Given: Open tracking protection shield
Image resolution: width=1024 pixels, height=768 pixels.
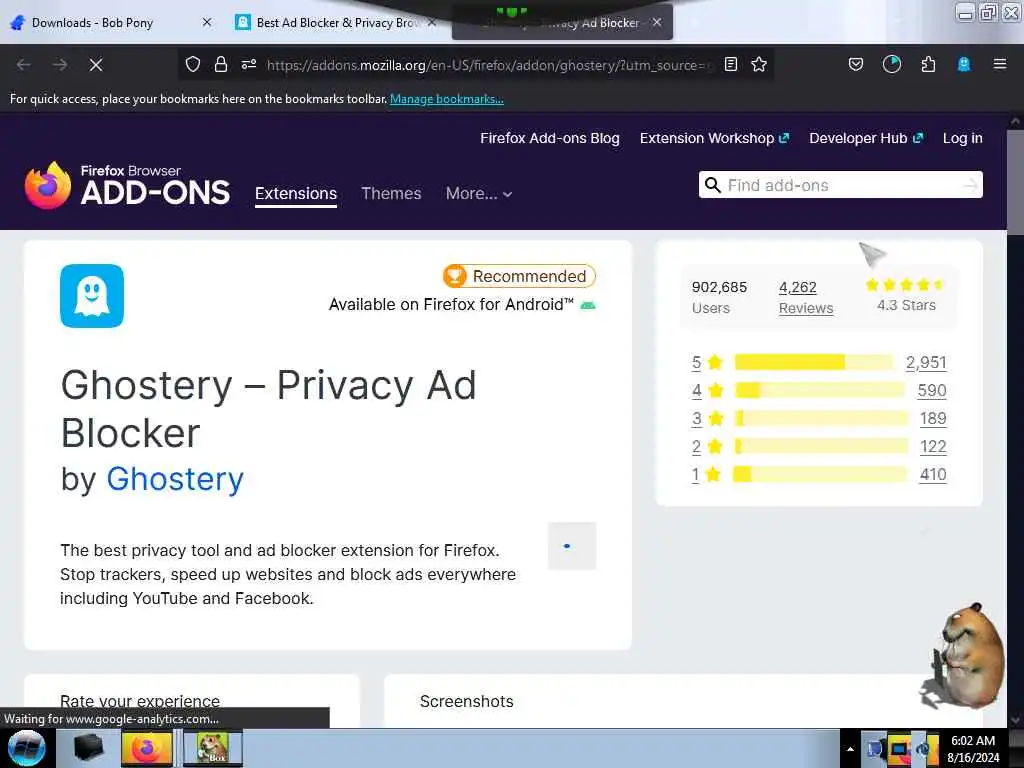Looking at the screenshot, I should pos(193,64).
